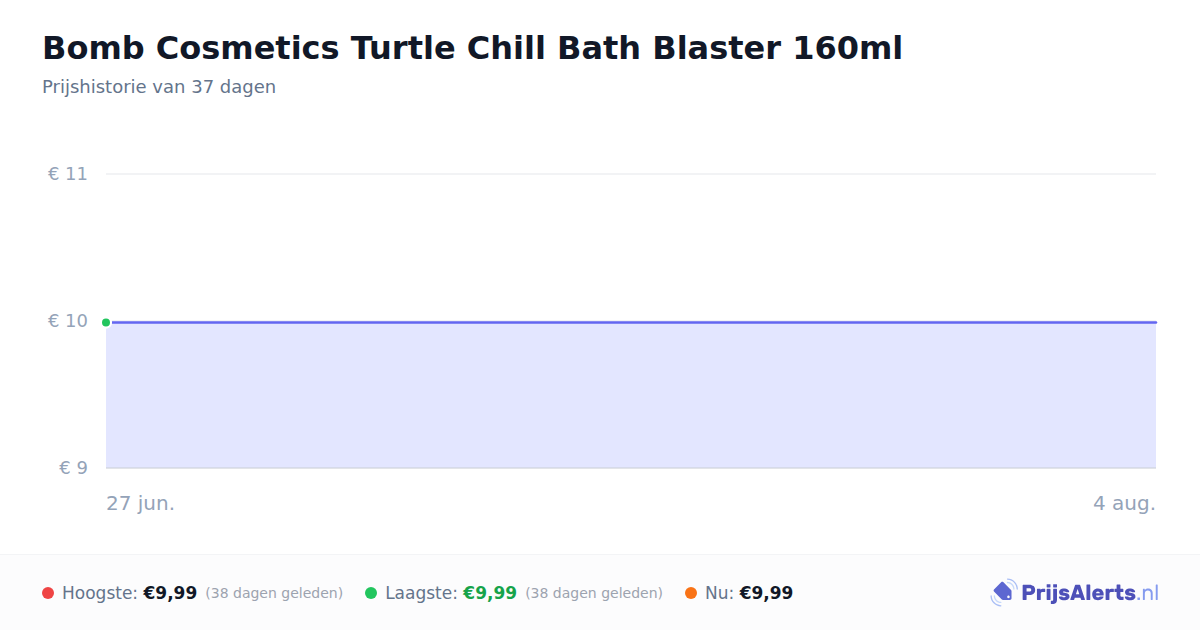The height and width of the screenshot is (630, 1200).
Task: Click the 27 jun. start date label
Action: [141, 503]
